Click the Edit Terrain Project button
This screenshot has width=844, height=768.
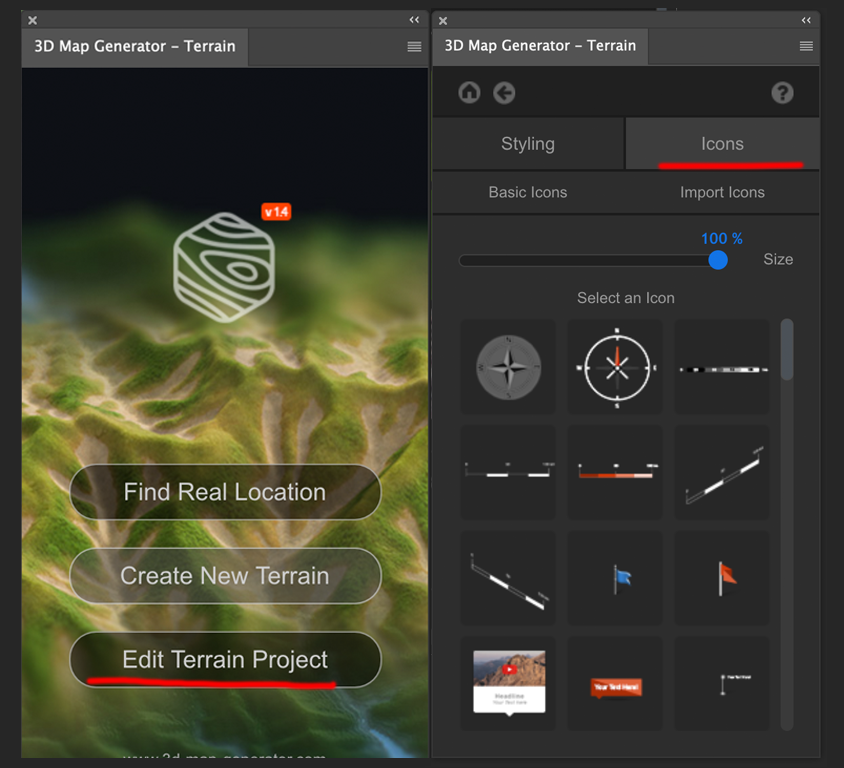click(x=225, y=659)
